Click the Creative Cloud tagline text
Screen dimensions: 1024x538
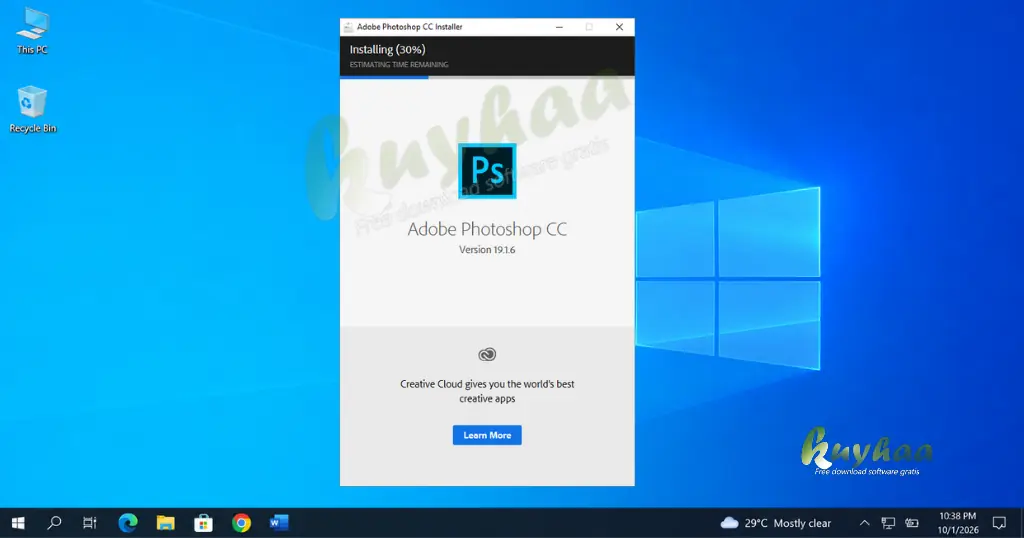[x=487, y=391]
